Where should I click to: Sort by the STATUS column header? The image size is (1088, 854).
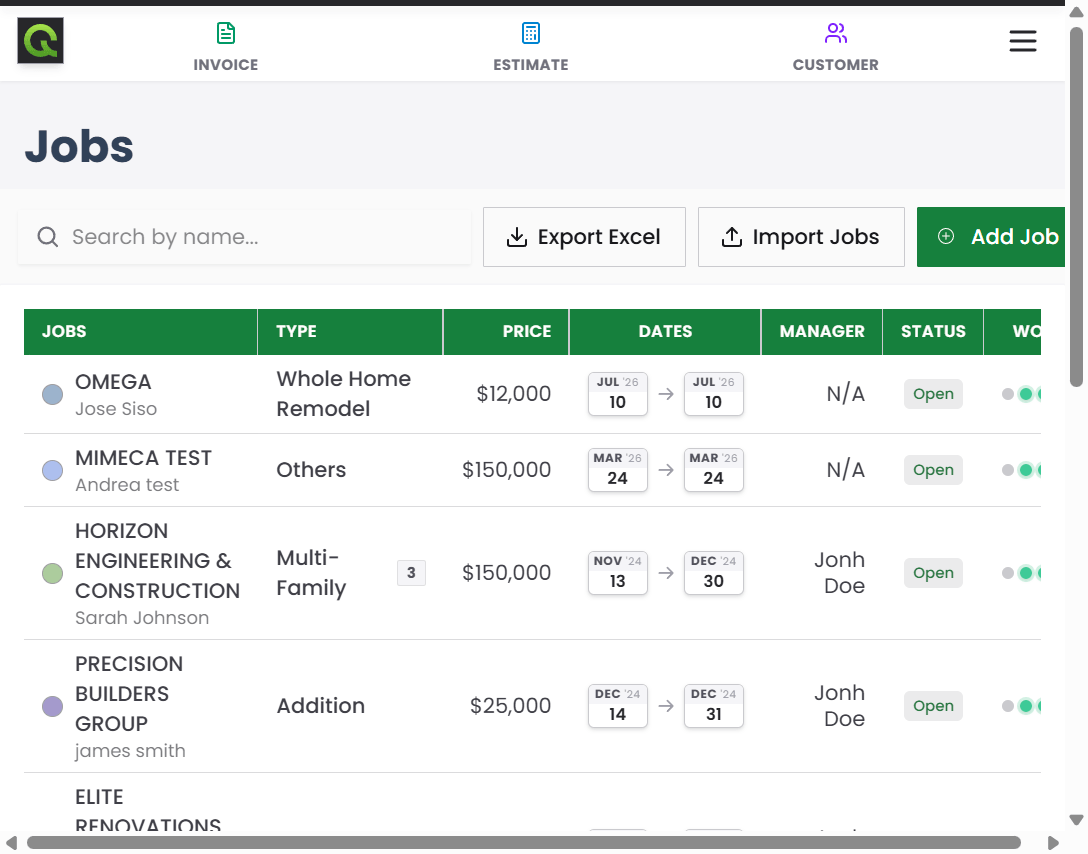coord(933,332)
